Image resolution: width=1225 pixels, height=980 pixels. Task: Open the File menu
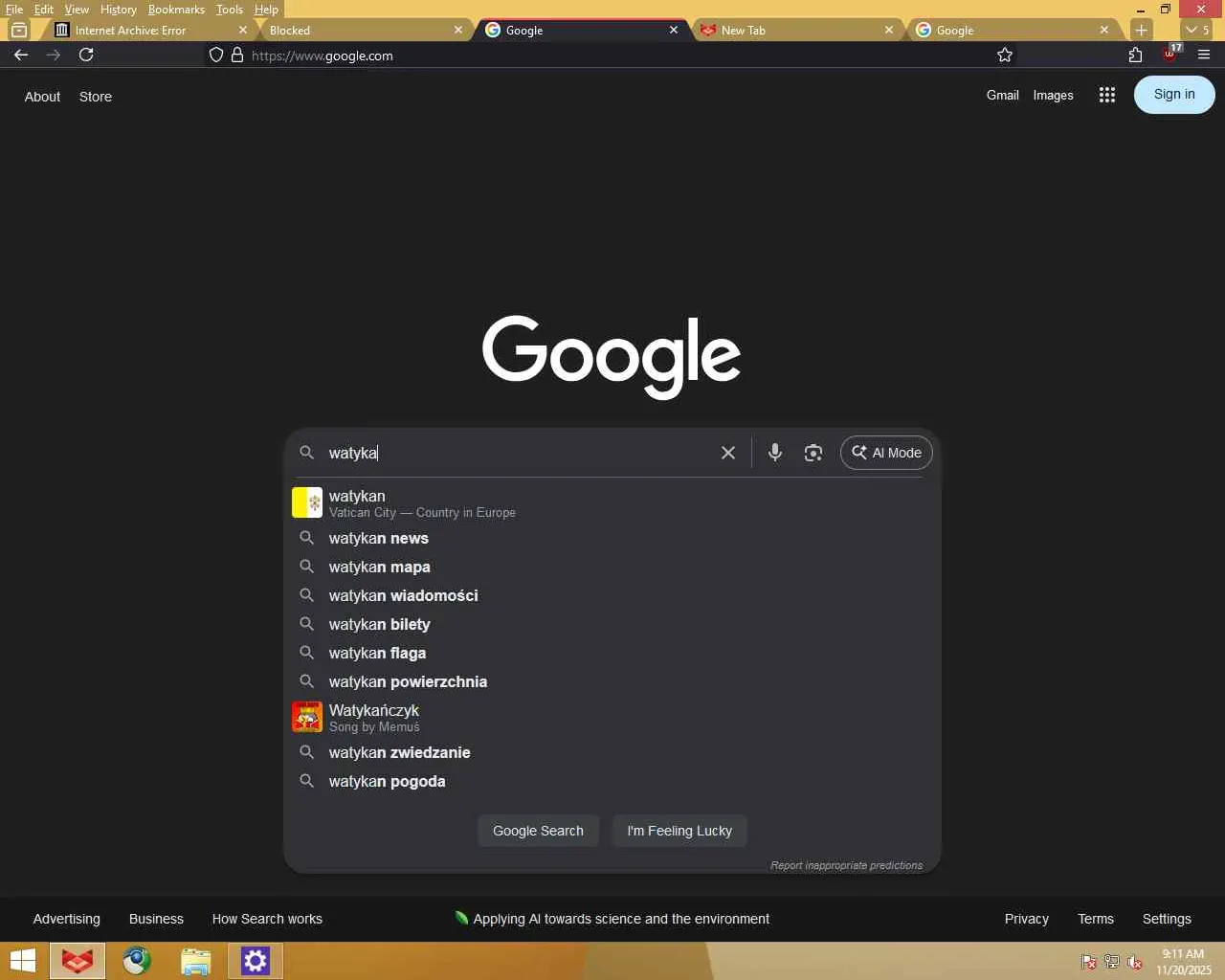(14, 10)
